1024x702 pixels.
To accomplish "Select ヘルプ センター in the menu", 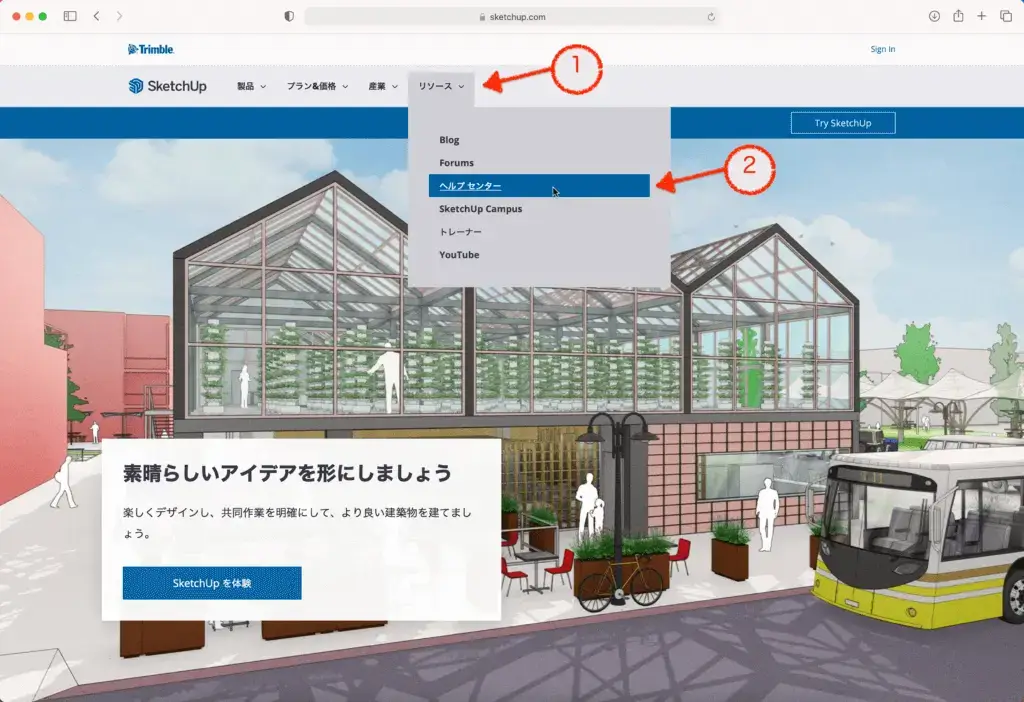I will point(539,186).
